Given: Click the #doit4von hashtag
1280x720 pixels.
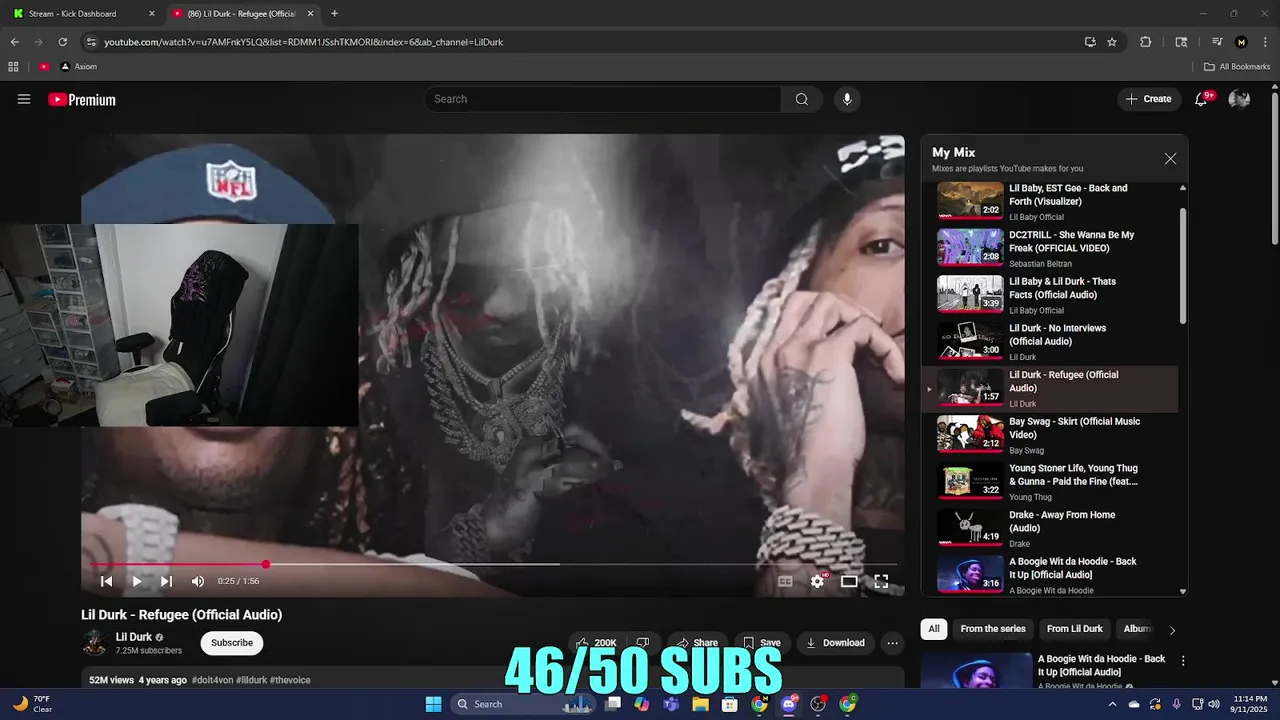Looking at the screenshot, I should pyautogui.click(x=213, y=680).
